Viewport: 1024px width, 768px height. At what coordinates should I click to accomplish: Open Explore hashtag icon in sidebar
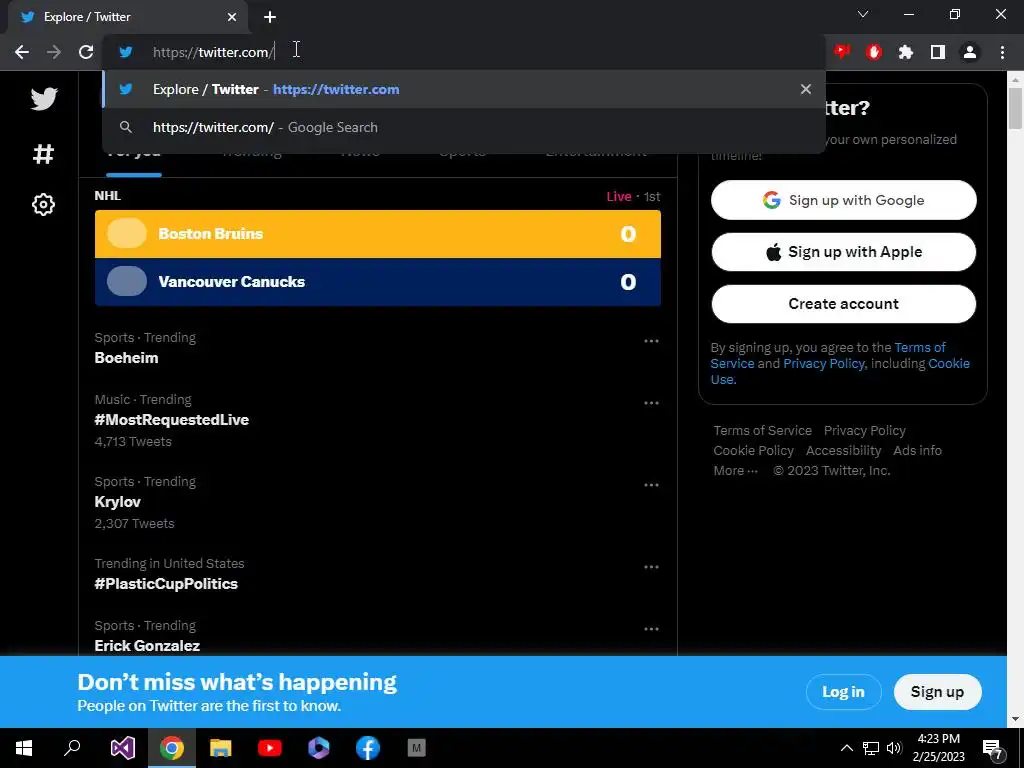point(43,154)
